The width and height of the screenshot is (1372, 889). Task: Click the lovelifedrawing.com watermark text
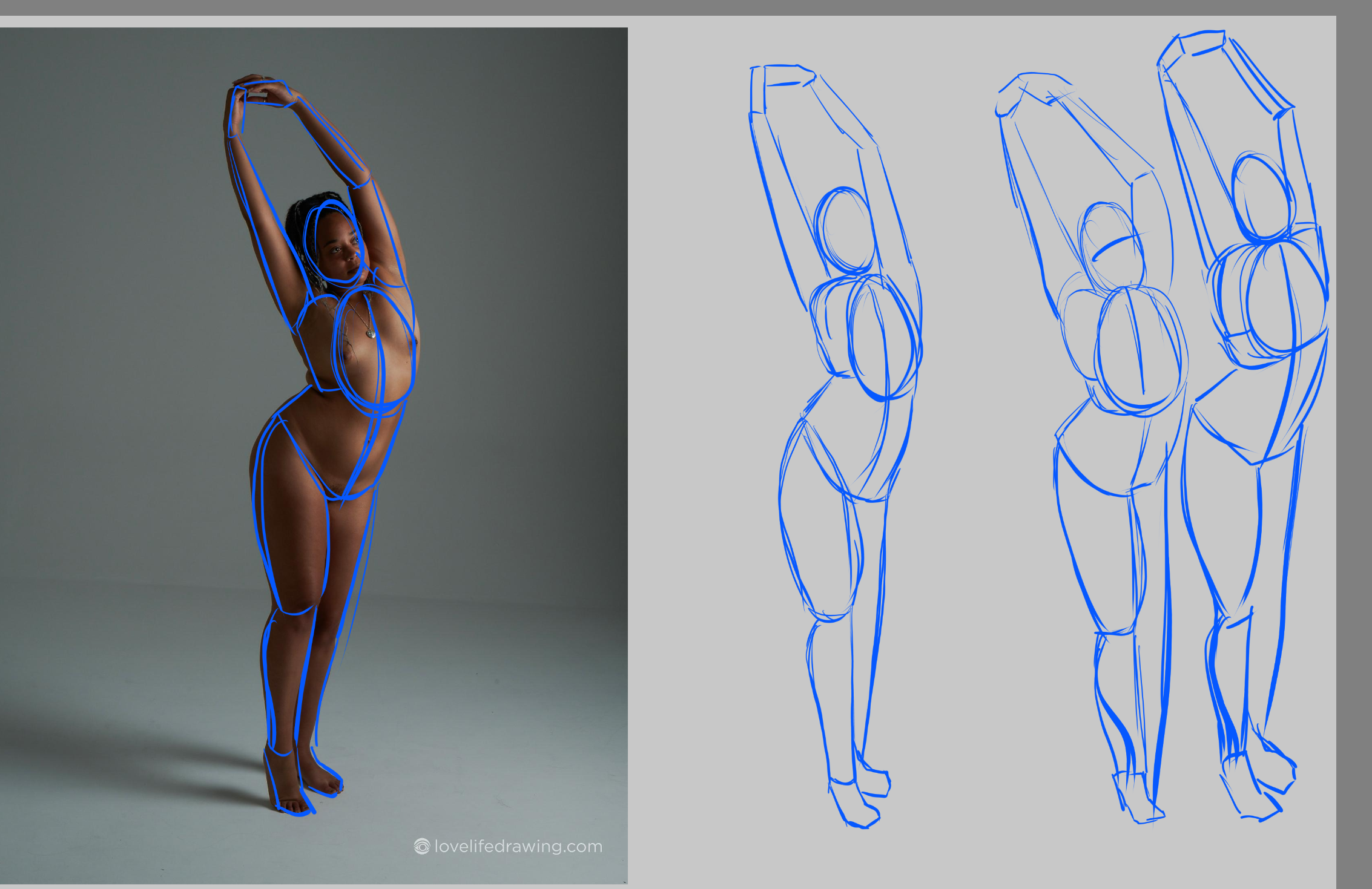tap(518, 846)
